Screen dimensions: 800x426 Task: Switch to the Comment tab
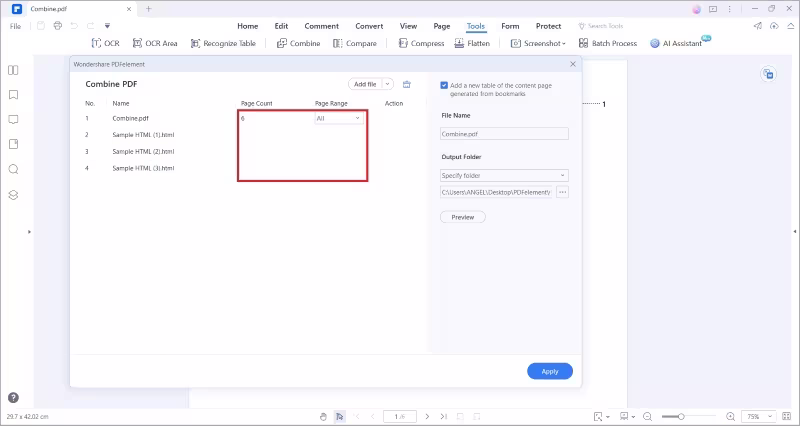coord(321,26)
